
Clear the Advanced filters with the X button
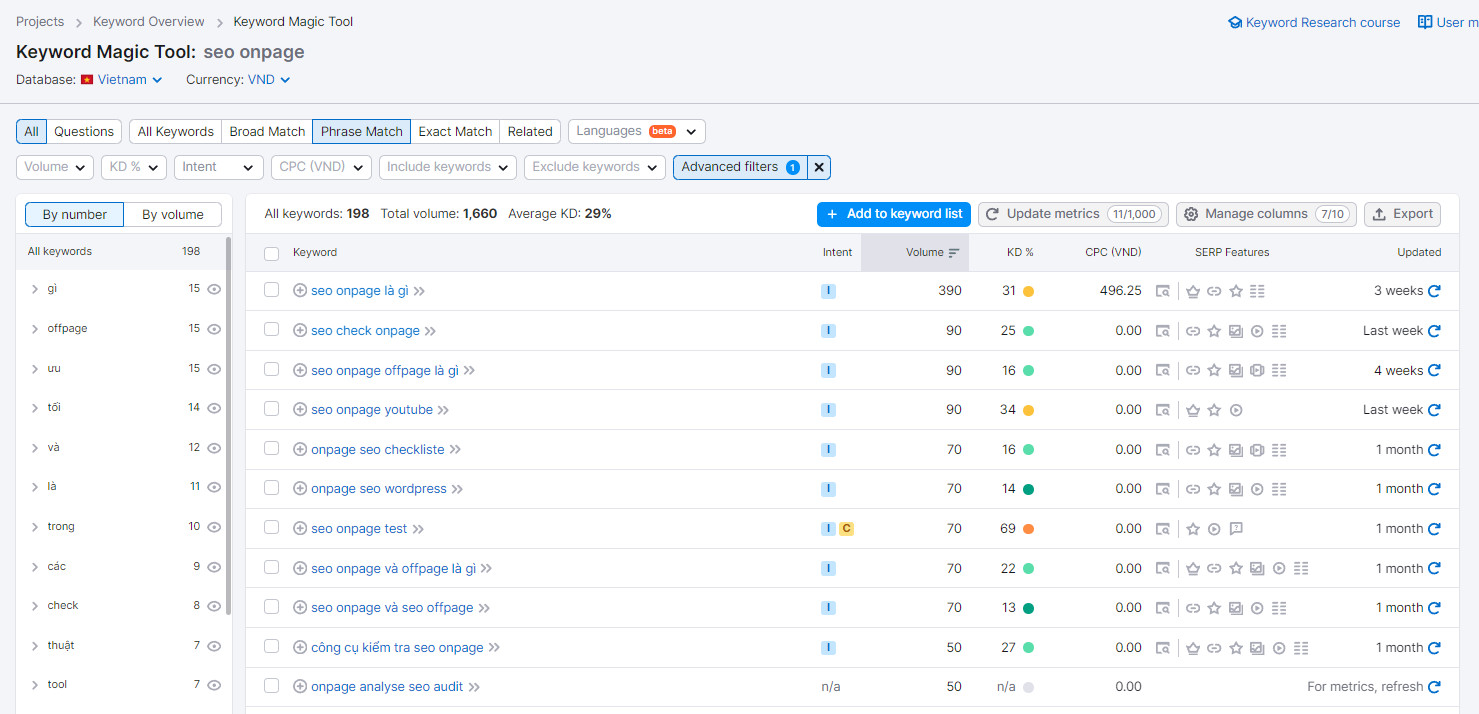tap(818, 167)
